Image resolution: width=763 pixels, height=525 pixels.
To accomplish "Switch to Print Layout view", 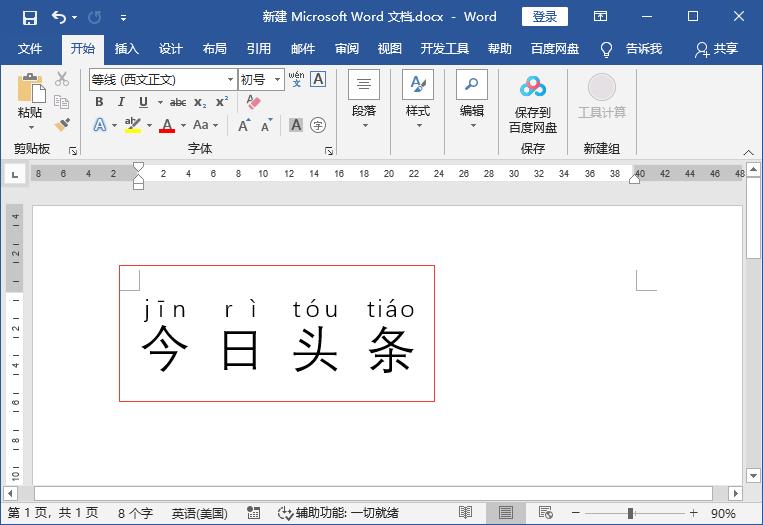I will 506,512.
